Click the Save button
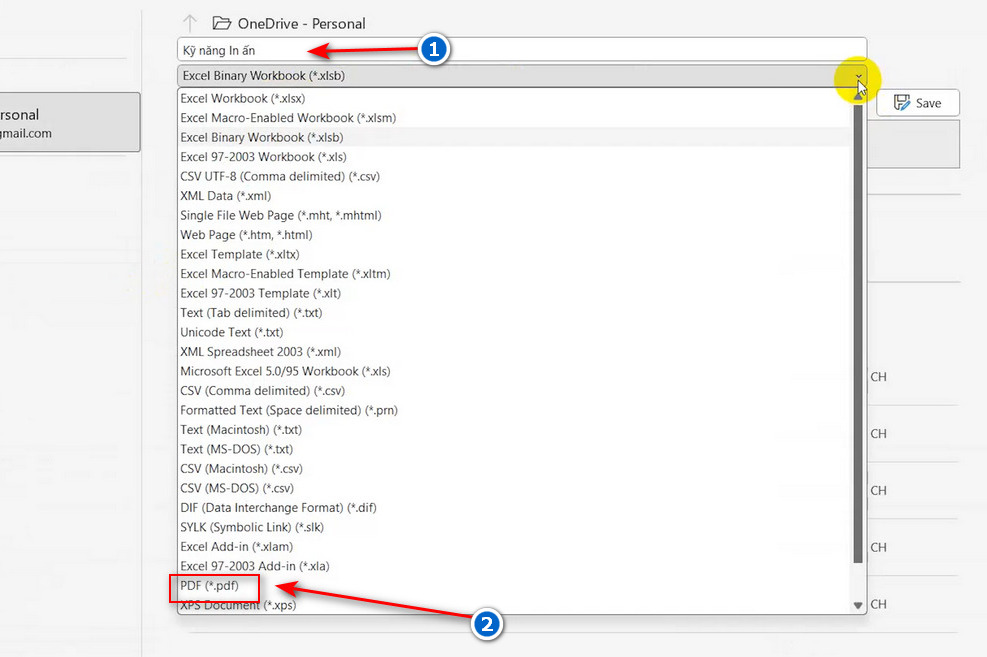The width and height of the screenshot is (987, 657). 917,103
